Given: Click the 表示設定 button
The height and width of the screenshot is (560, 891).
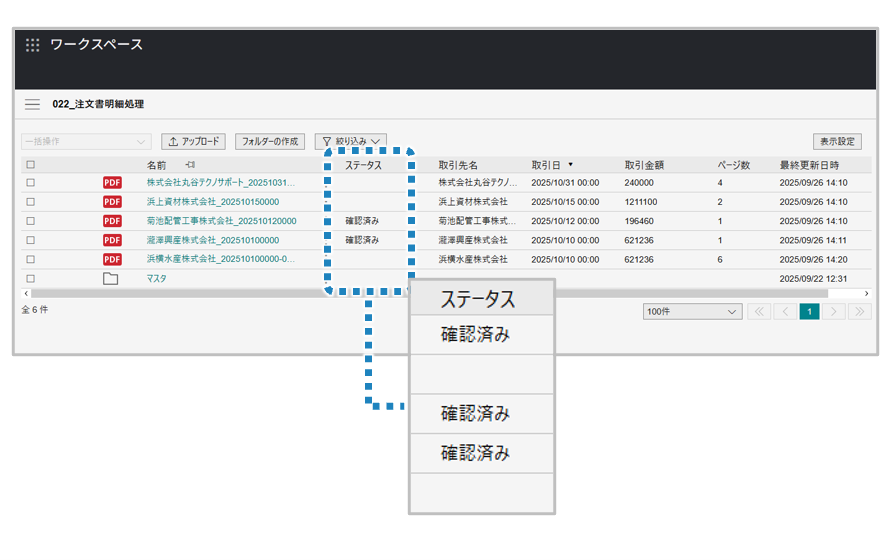Looking at the screenshot, I should (x=837, y=142).
